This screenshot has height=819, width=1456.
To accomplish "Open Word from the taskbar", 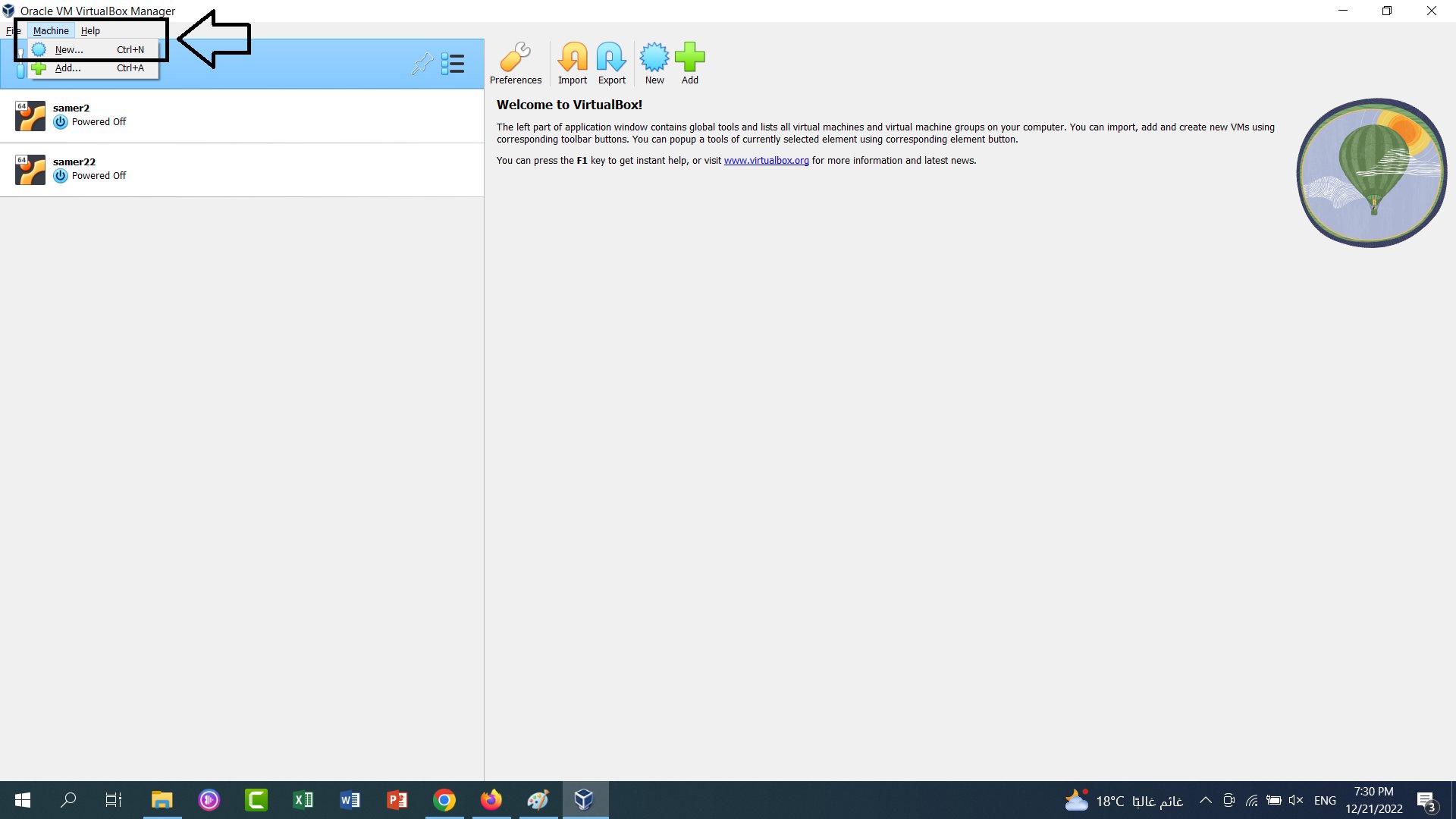I will tap(350, 800).
